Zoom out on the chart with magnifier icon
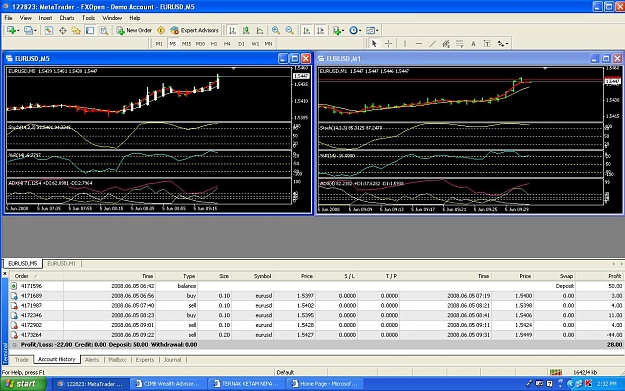This screenshot has height=391, width=625. [289, 30]
